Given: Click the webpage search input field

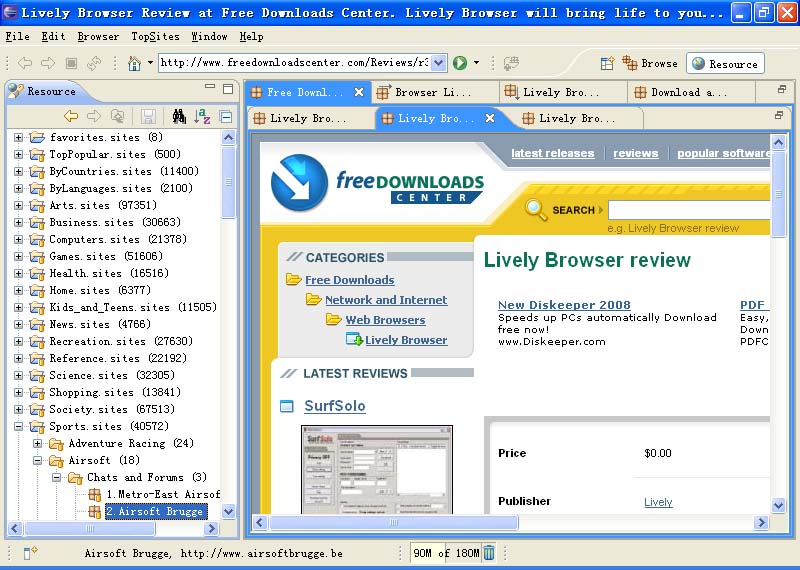Looking at the screenshot, I should tap(689, 210).
